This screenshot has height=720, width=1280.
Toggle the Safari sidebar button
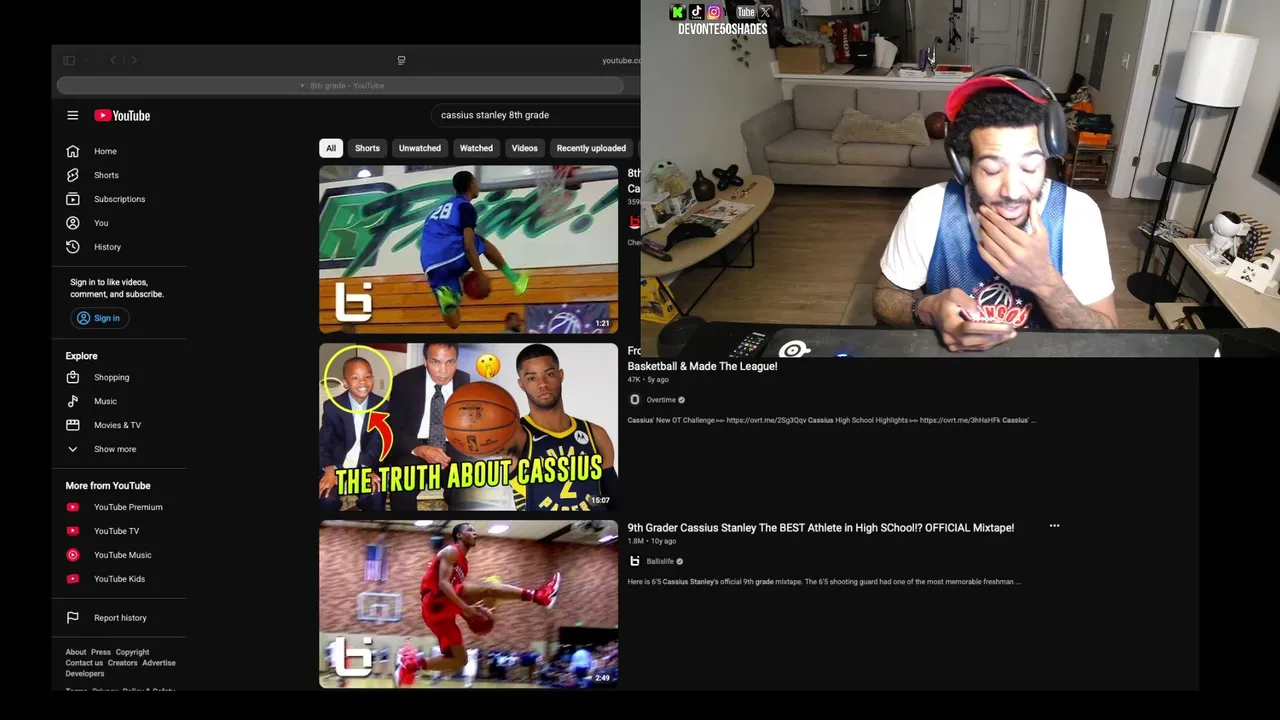tap(69, 60)
